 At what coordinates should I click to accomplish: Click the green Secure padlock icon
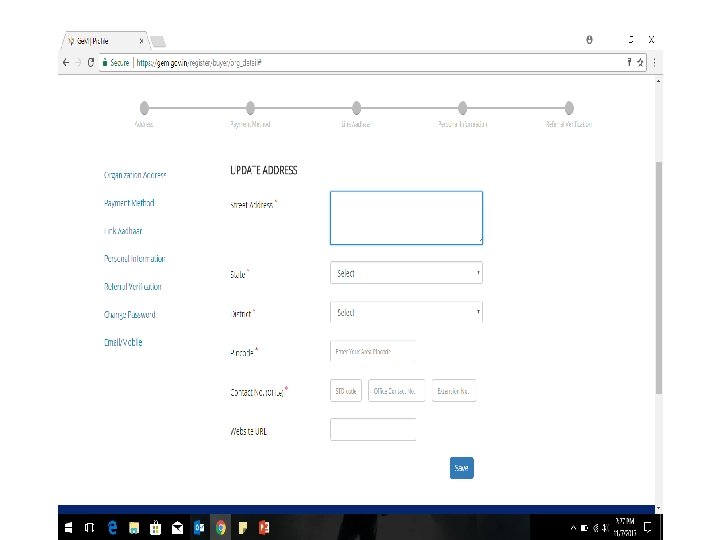(105, 62)
